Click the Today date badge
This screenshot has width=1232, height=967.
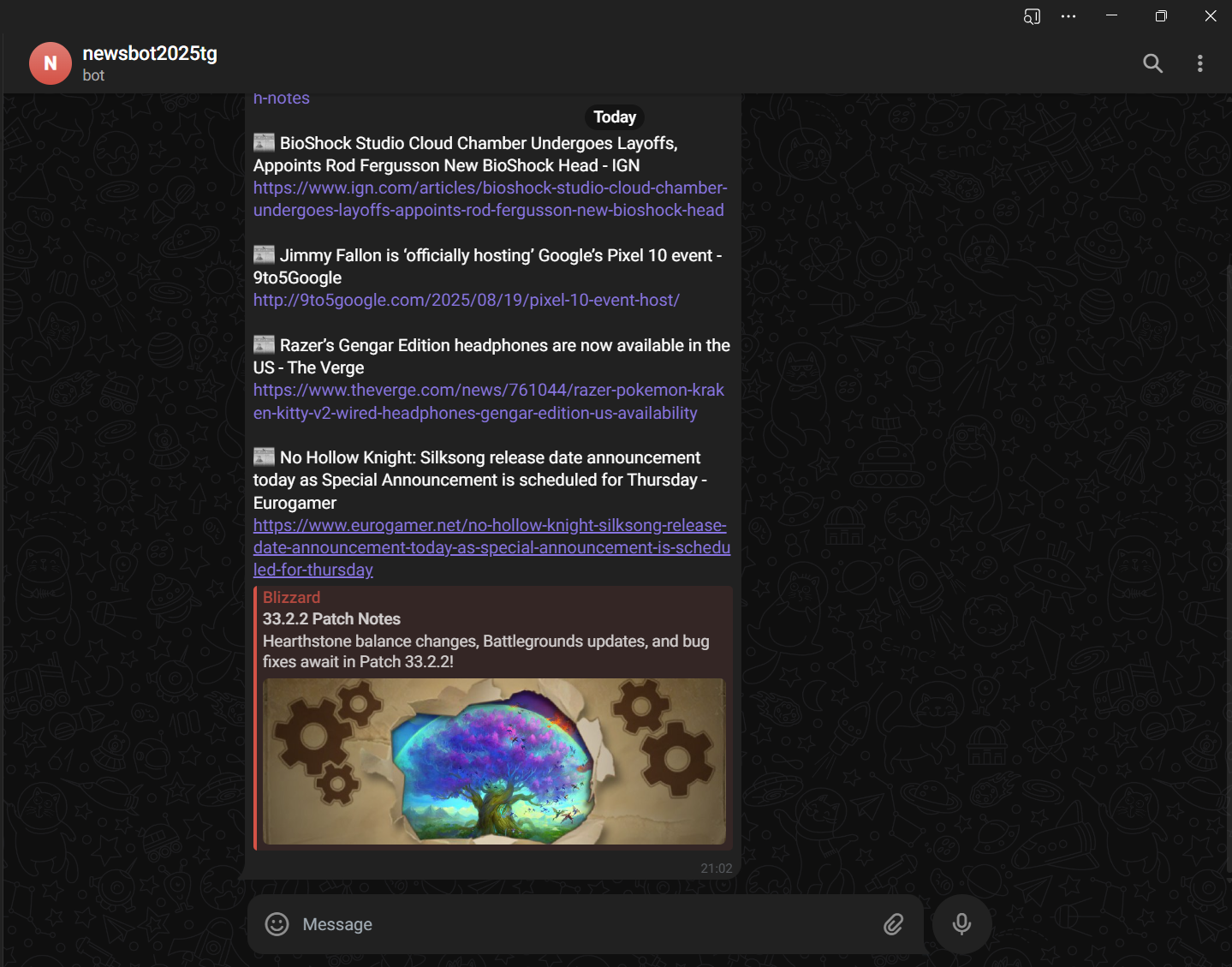(x=615, y=117)
